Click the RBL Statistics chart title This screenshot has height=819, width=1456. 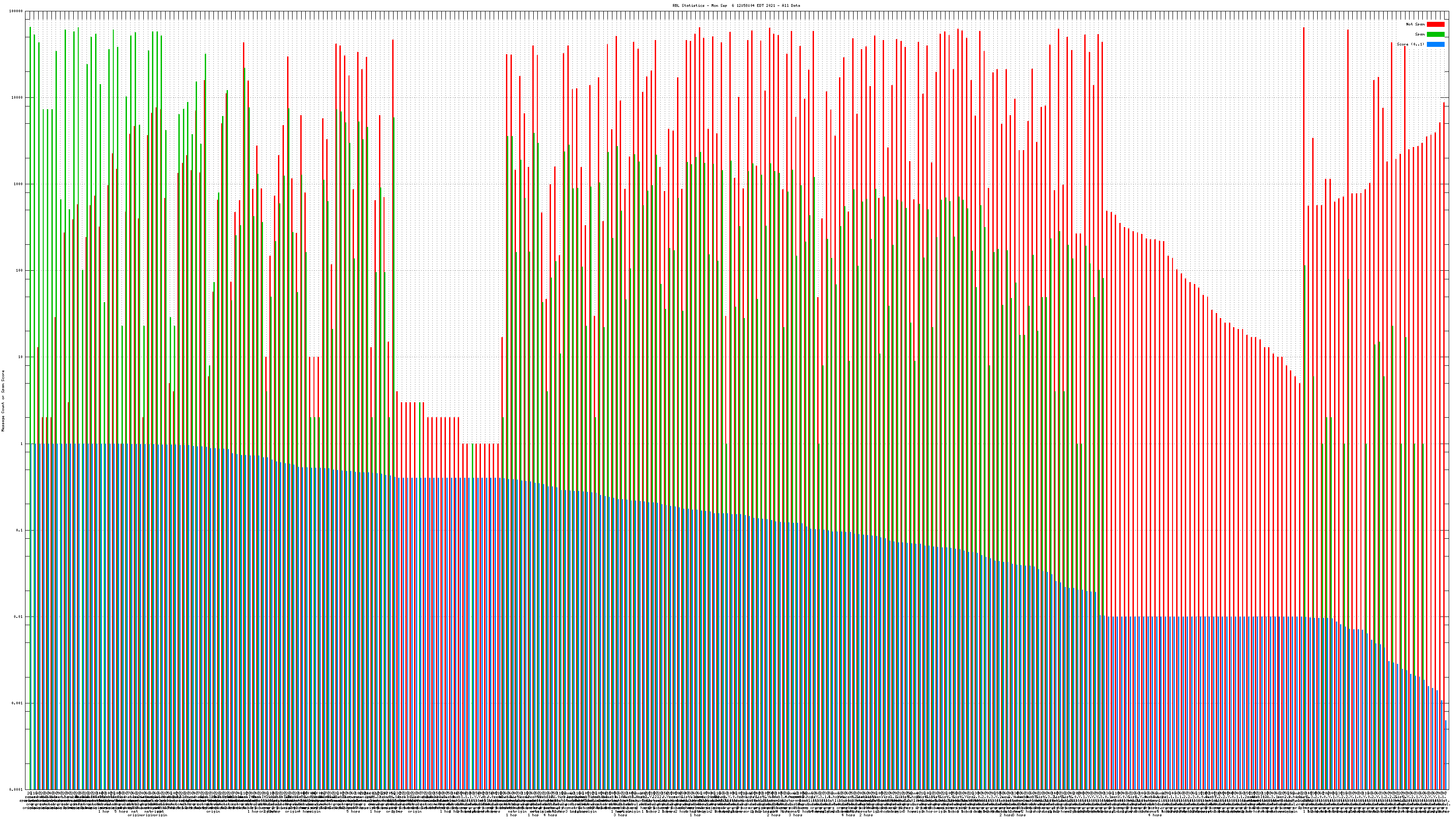coord(736,5)
